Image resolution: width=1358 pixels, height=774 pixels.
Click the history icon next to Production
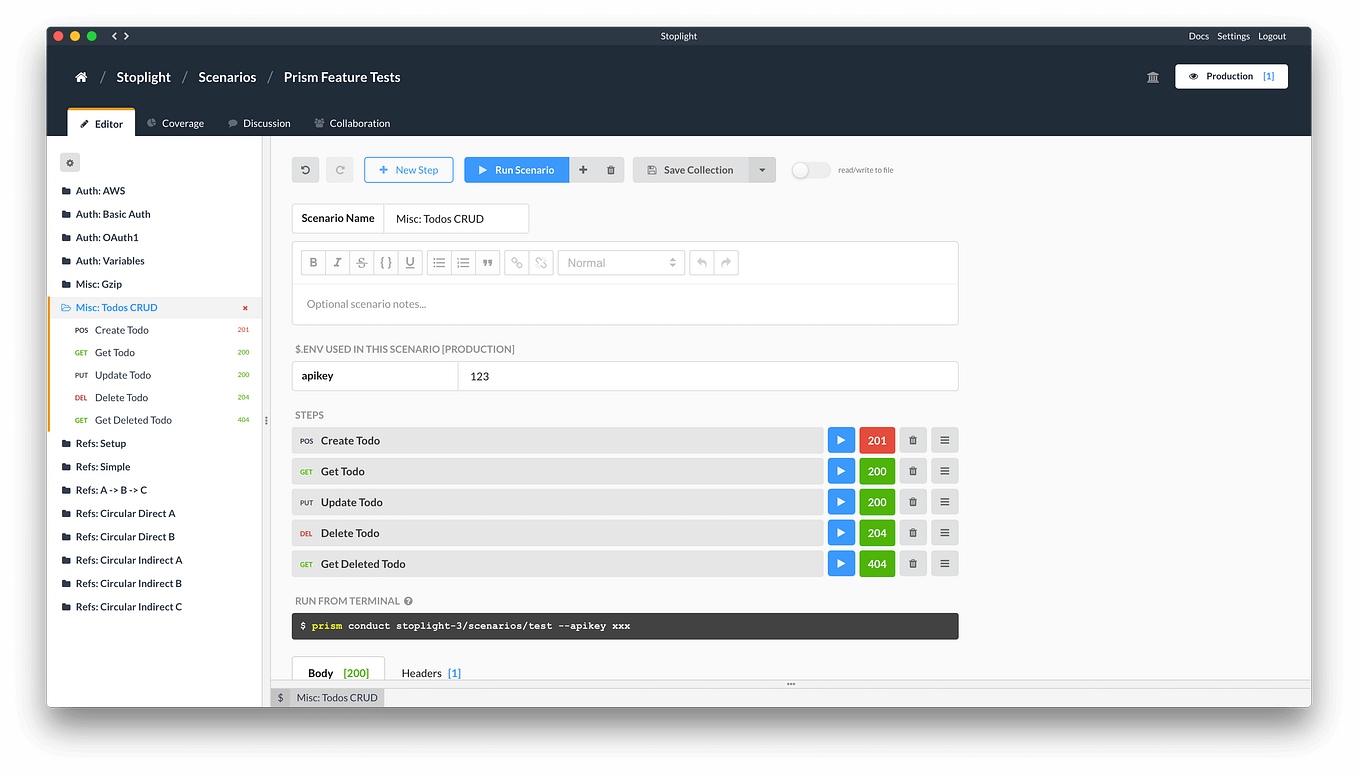[x=1152, y=76]
